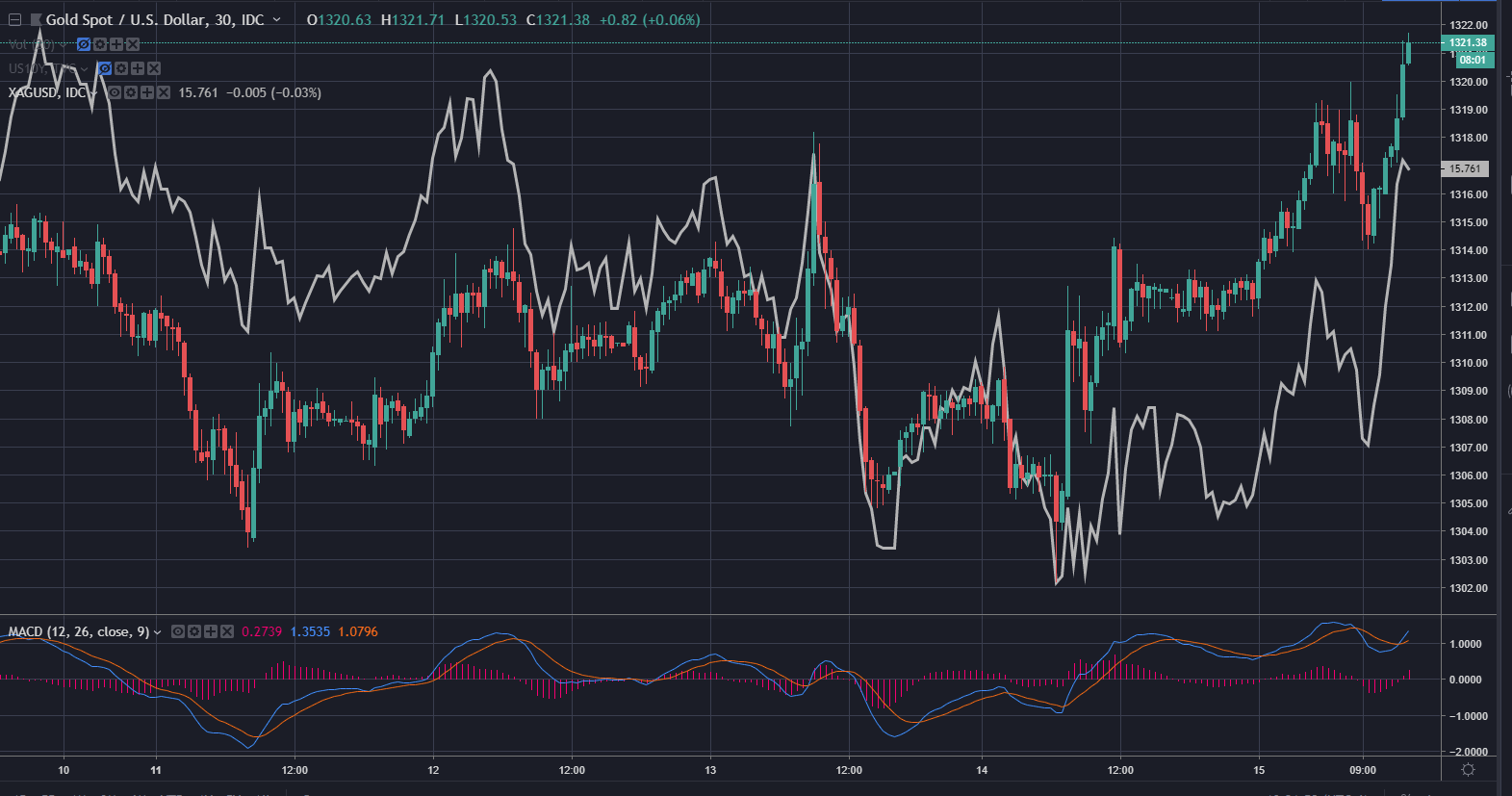This screenshot has height=796, width=1512.
Task: Click the plus icon next to Vol indicator
Action: point(116,44)
